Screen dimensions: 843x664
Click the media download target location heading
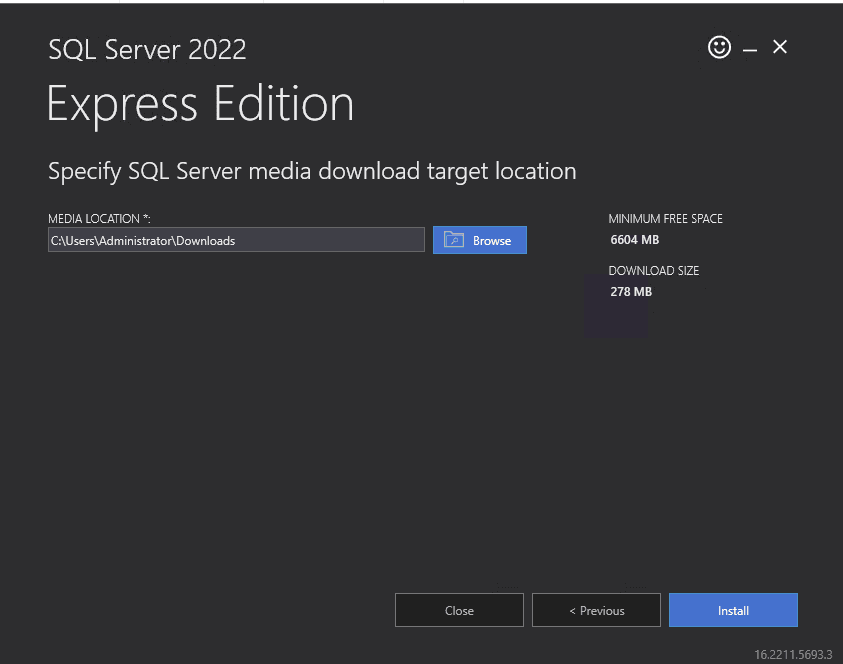click(x=312, y=172)
